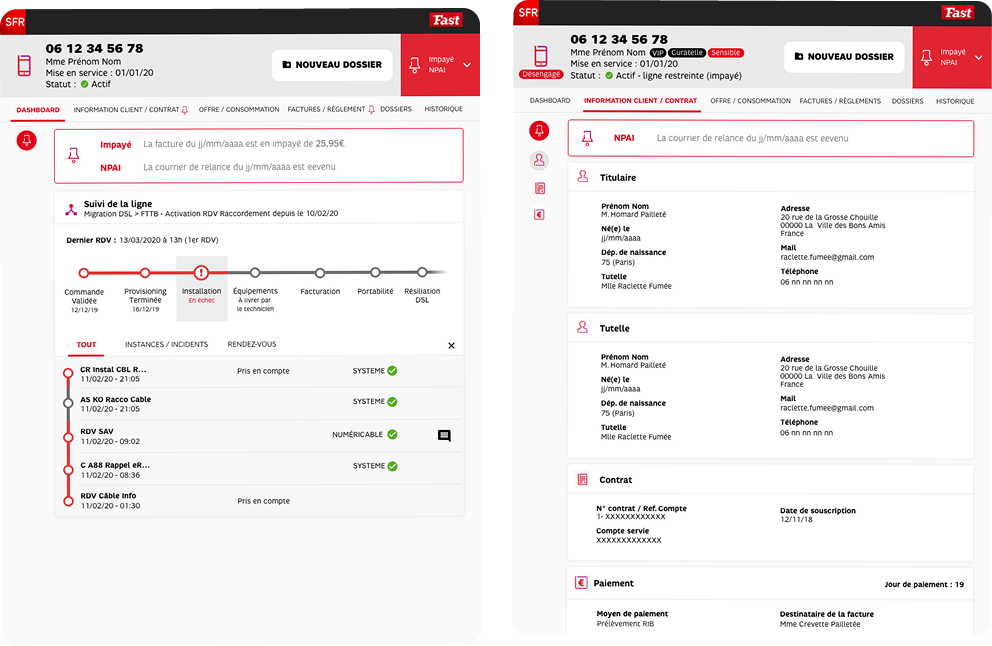Select the CR Instal CBL event entry
Image resolution: width=992 pixels, height=646 pixels.
point(115,370)
